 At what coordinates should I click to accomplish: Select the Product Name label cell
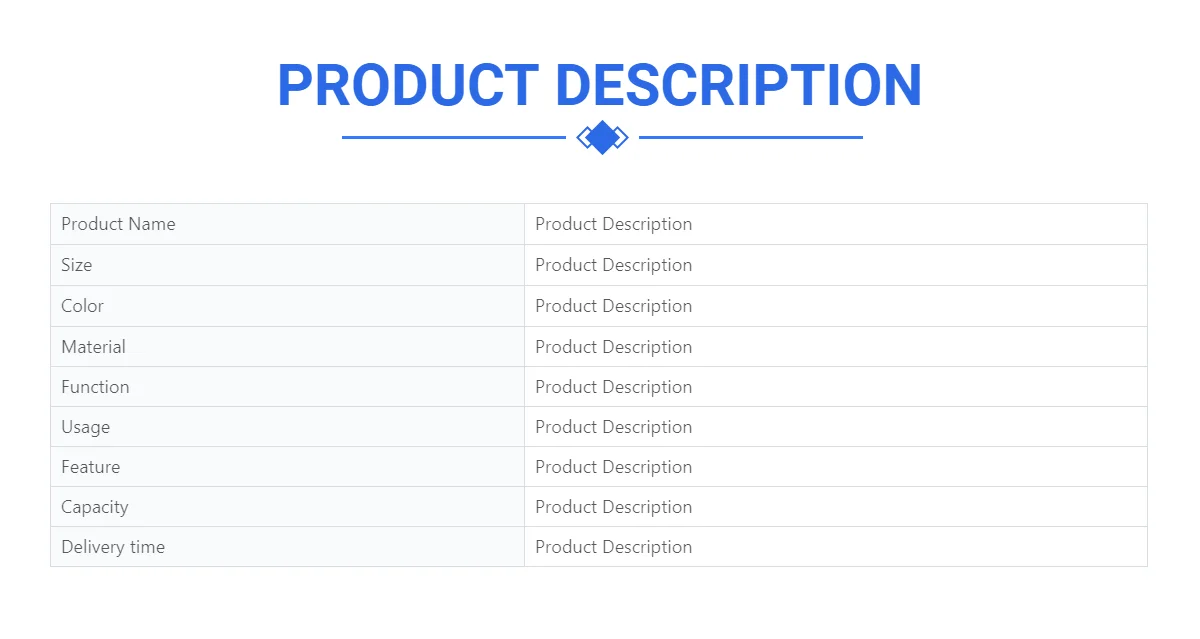(x=118, y=224)
